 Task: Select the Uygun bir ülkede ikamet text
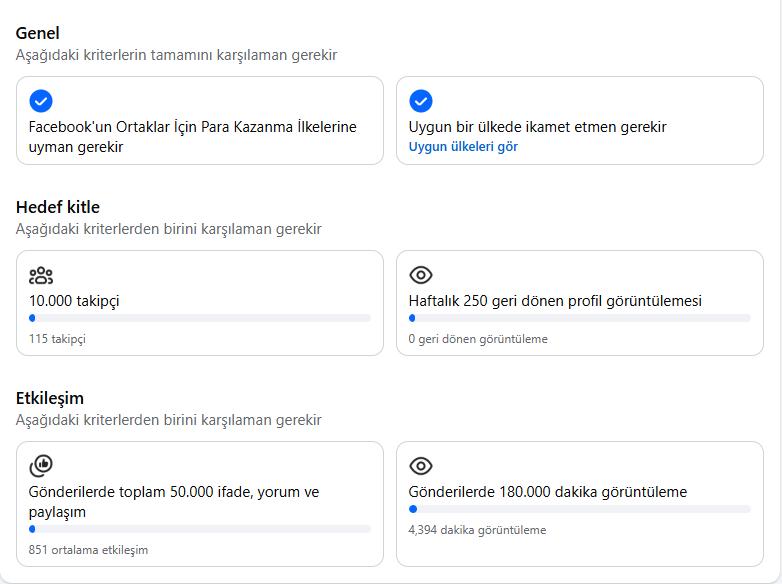tap(538, 127)
